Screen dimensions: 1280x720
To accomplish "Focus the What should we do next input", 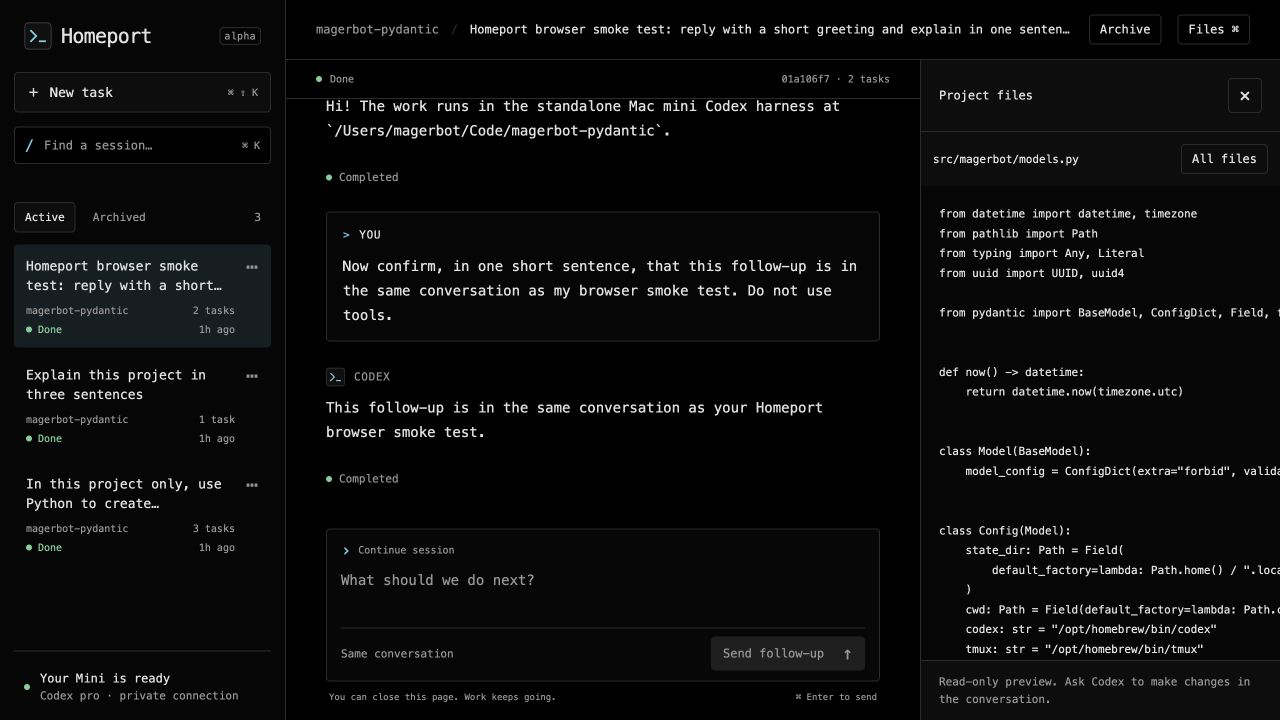I will pos(603,592).
